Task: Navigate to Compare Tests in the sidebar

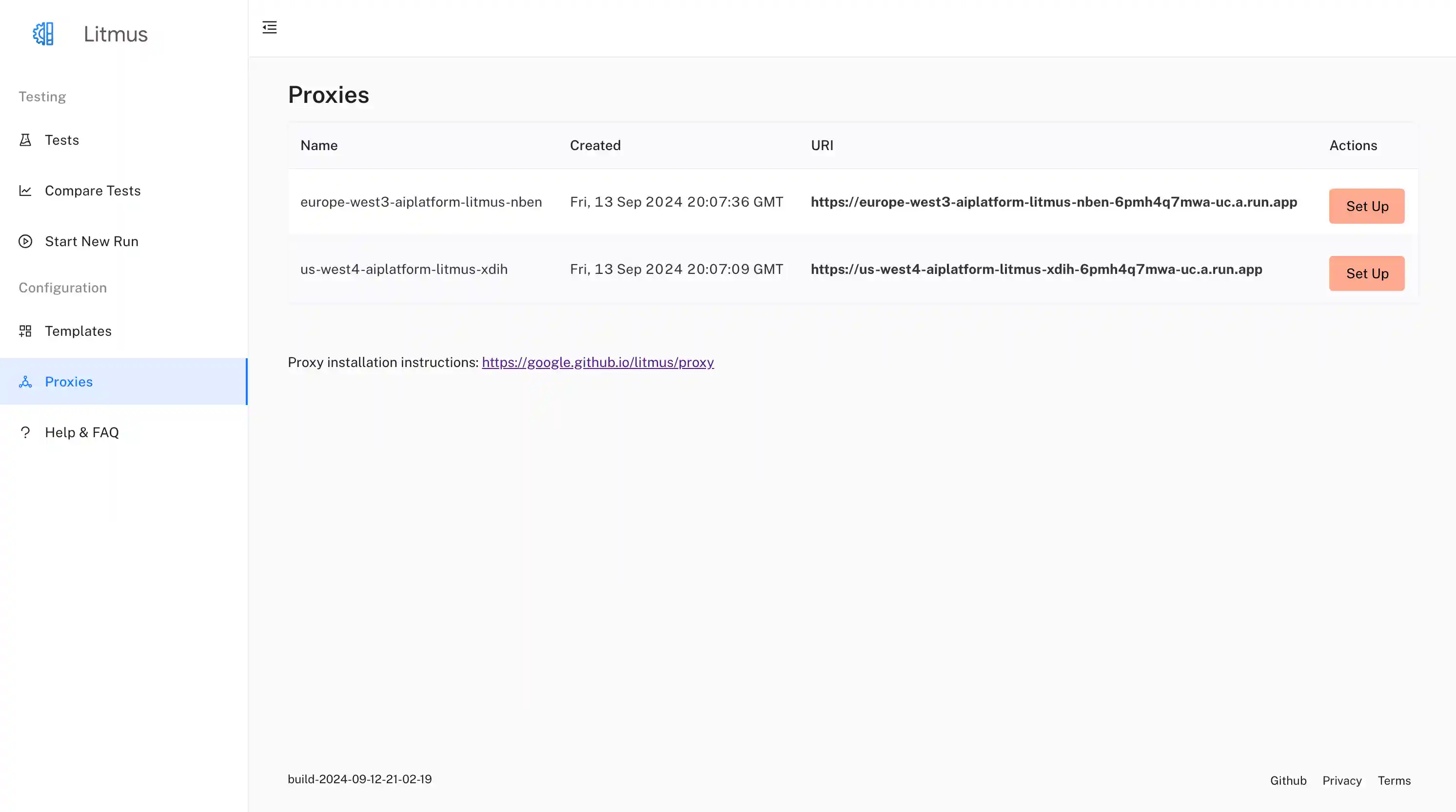Action: coord(92,191)
